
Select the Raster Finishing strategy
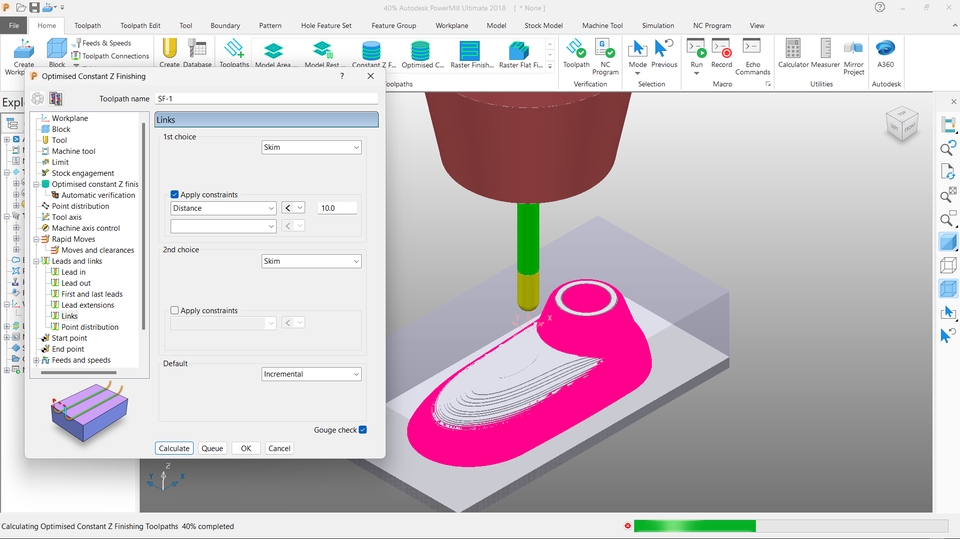(x=470, y=54)
